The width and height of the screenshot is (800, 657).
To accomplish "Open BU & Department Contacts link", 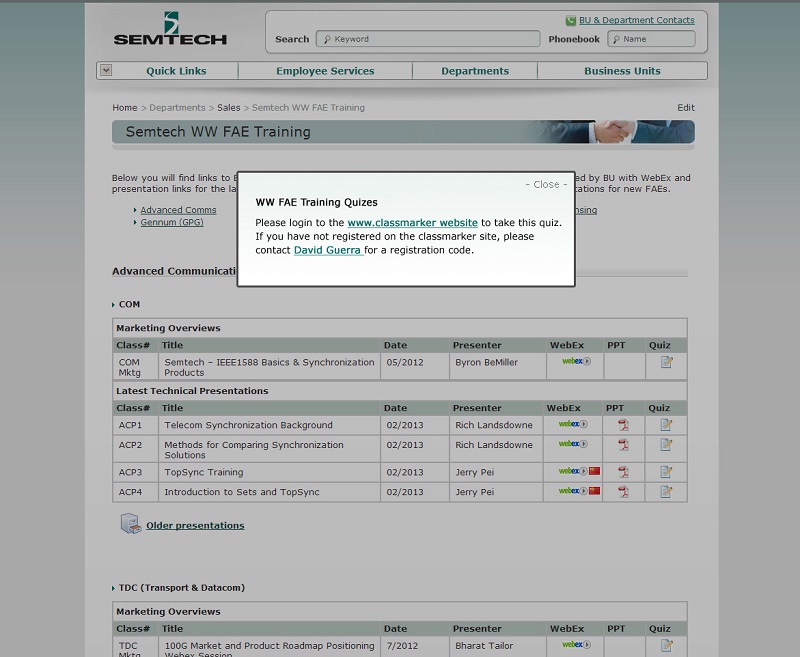I will click(x=637, y=20).
